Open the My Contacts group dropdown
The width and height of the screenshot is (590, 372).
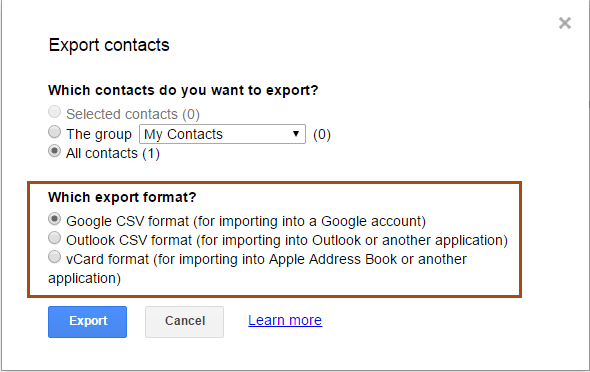[222, 134]
